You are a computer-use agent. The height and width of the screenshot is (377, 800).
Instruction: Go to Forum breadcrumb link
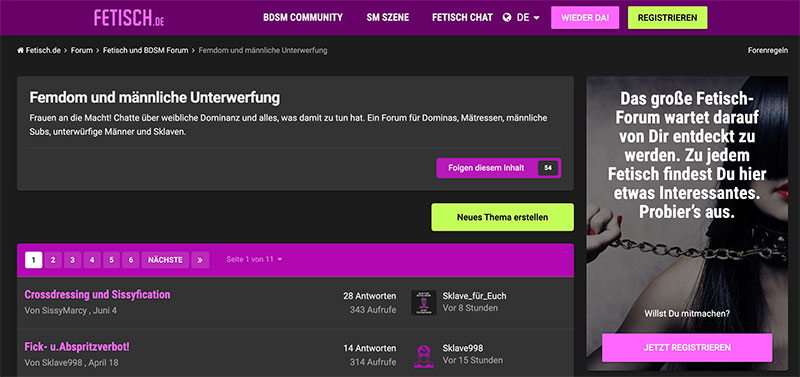82,51
